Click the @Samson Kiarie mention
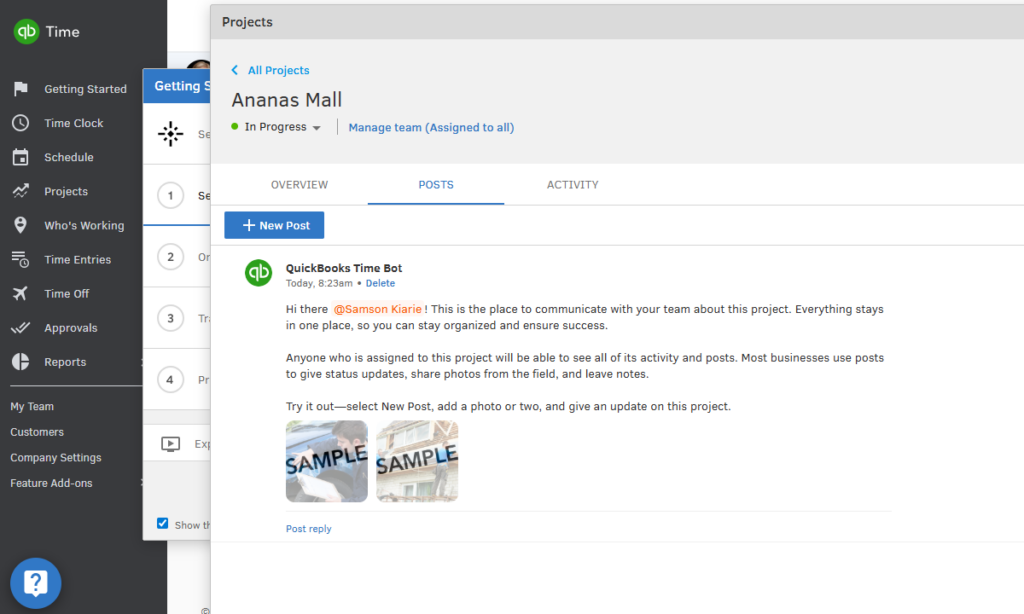The image size is (1024, 614). tap(377, 309)
